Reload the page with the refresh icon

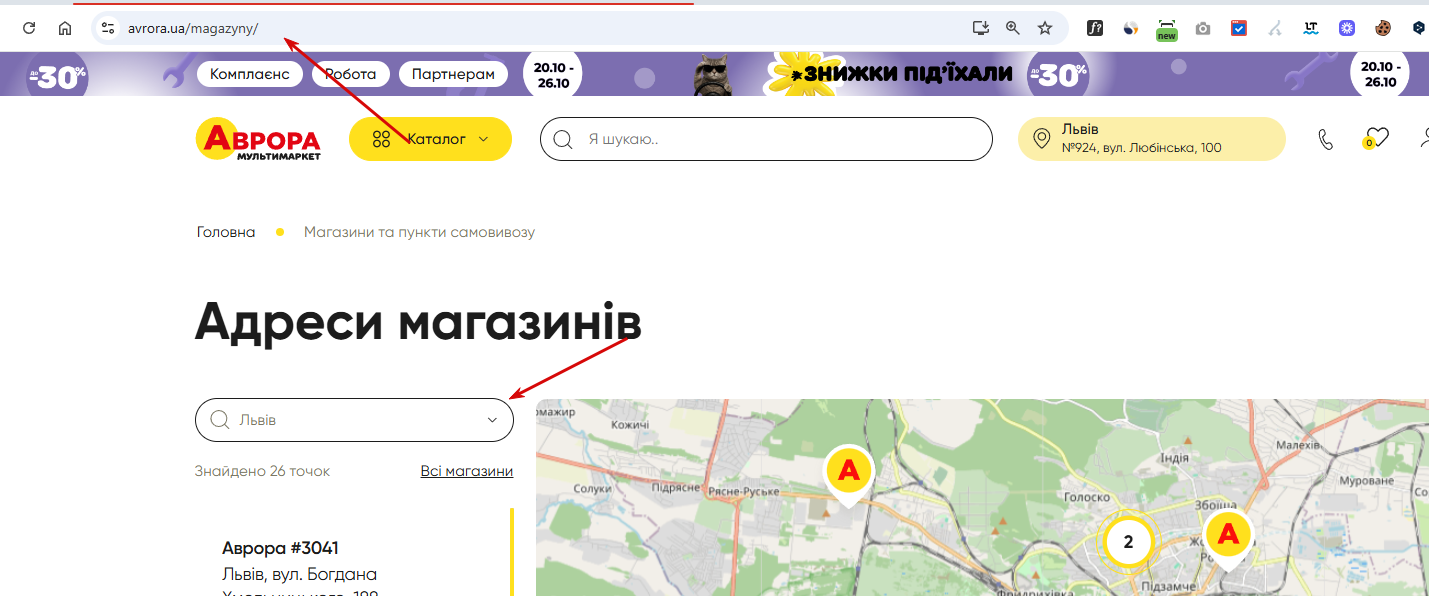[29, 28]
